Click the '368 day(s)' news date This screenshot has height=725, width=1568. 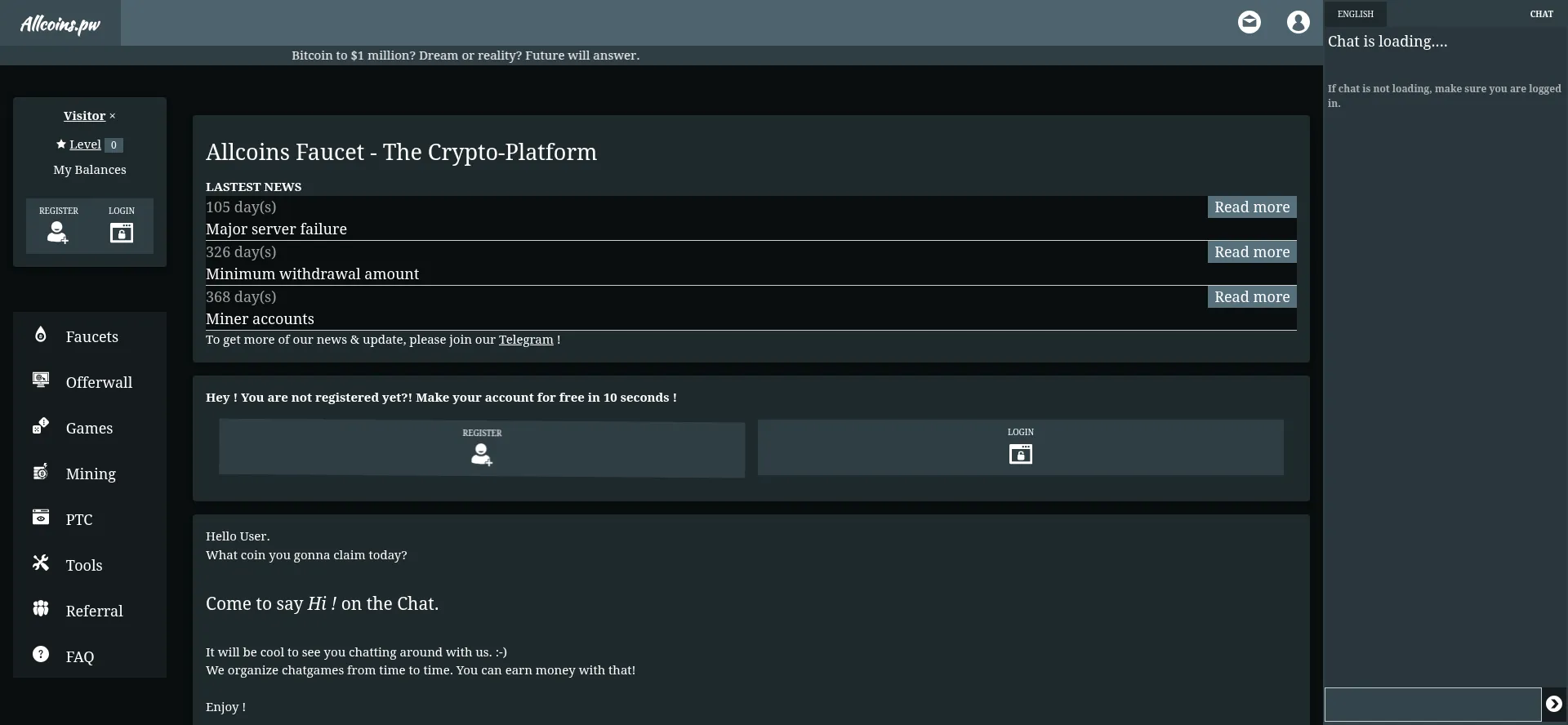[x=241, y=297]
